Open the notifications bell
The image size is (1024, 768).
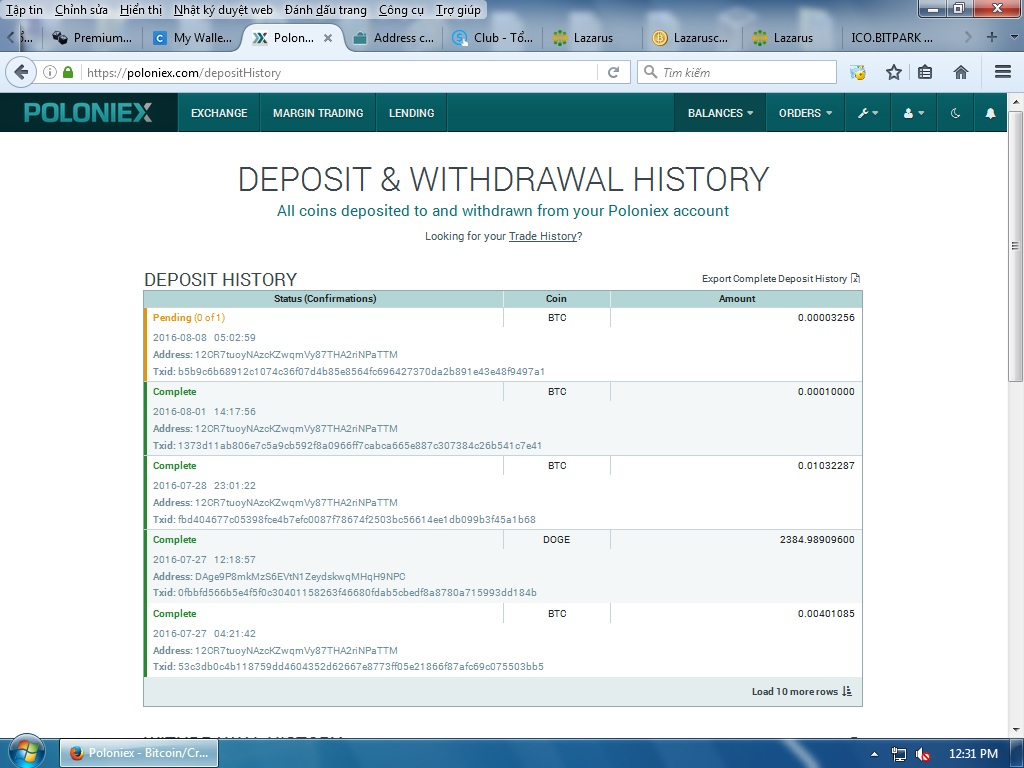(990, 113)
